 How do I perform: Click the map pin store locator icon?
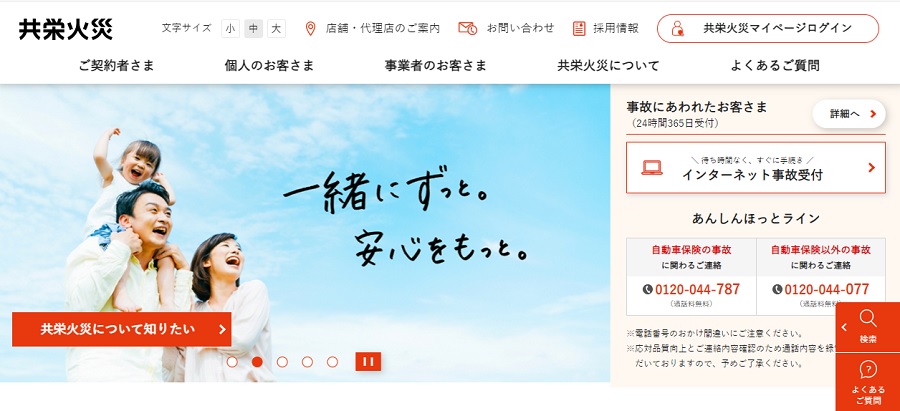click(x=310, y=28)
